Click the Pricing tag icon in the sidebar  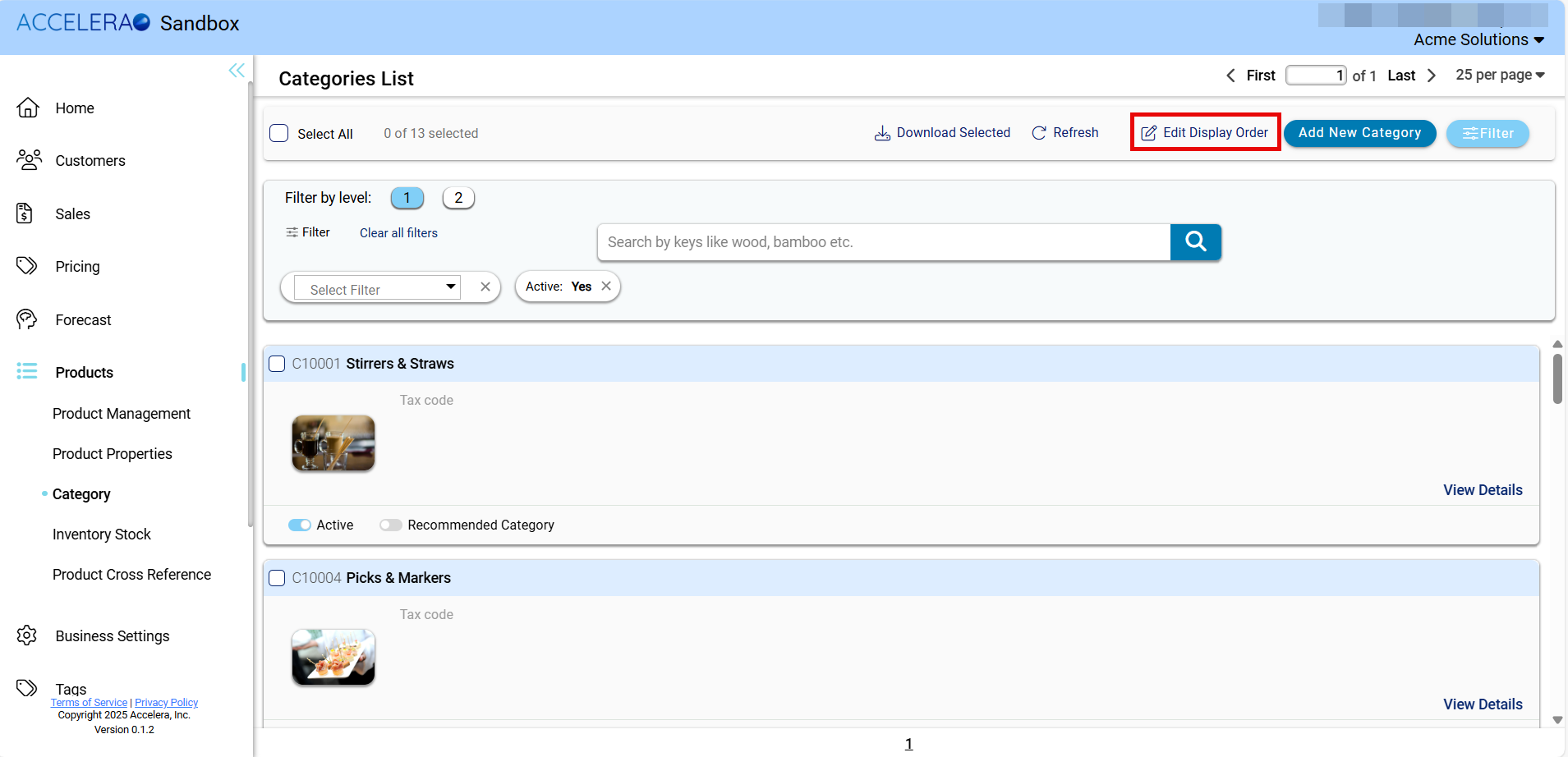click(x=27, y=266)
